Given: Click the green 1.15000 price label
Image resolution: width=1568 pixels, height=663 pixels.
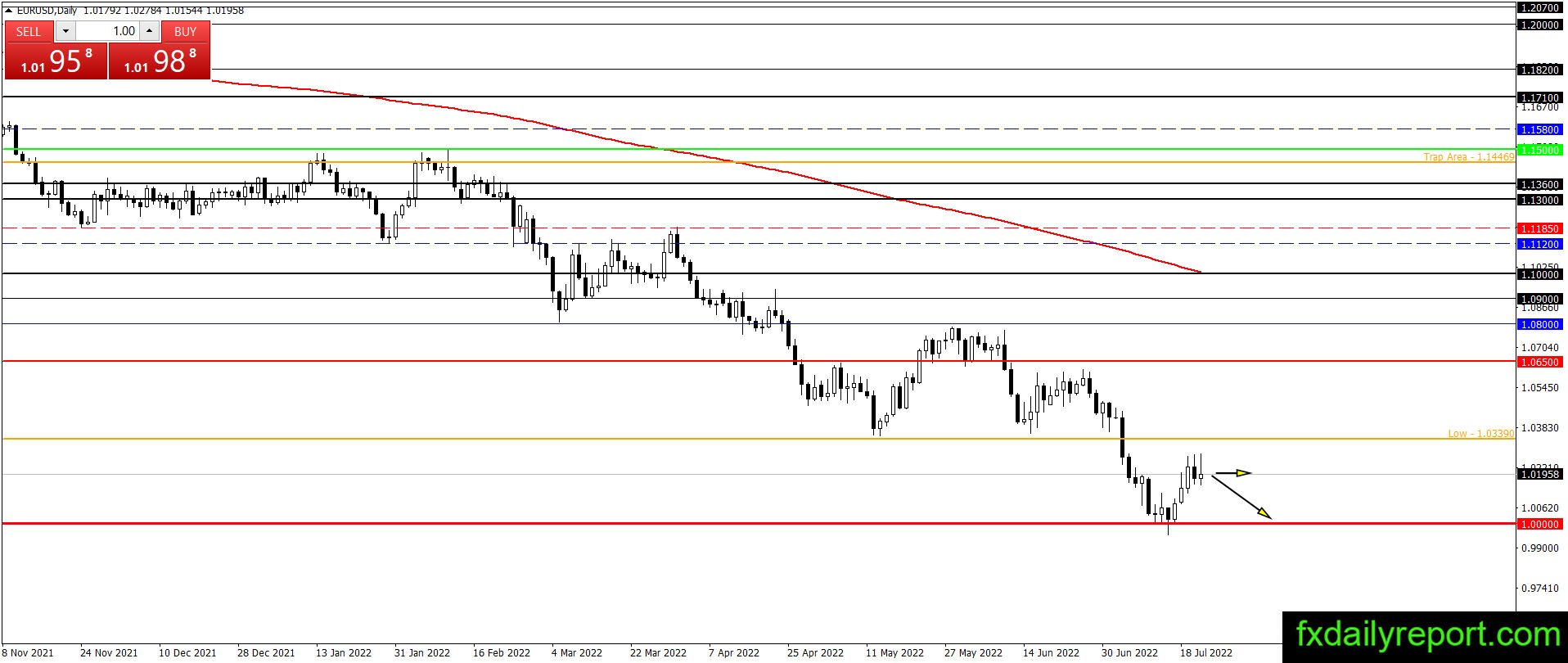Looking at the screenshot, I should [1539, 150].
